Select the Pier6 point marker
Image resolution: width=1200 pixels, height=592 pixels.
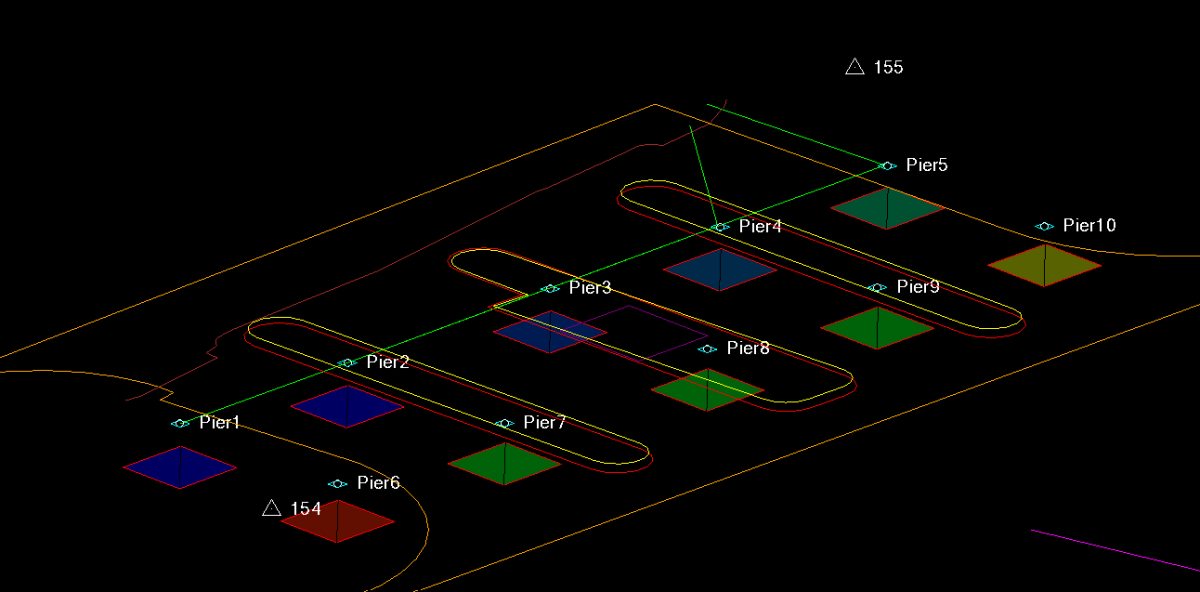(x=338, y=483)
